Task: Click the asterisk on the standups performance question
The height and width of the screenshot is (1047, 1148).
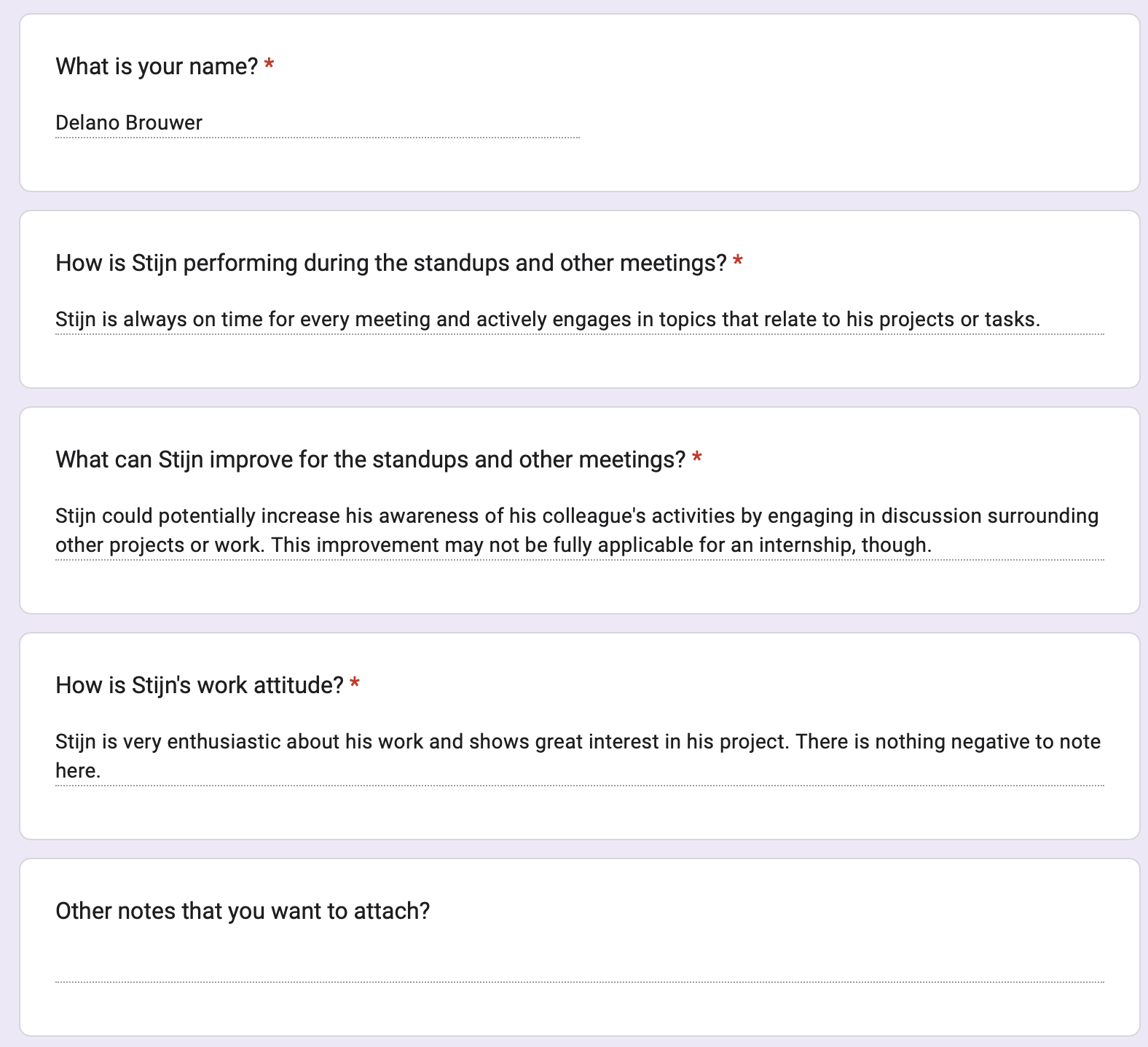Action: click(738, 261)
